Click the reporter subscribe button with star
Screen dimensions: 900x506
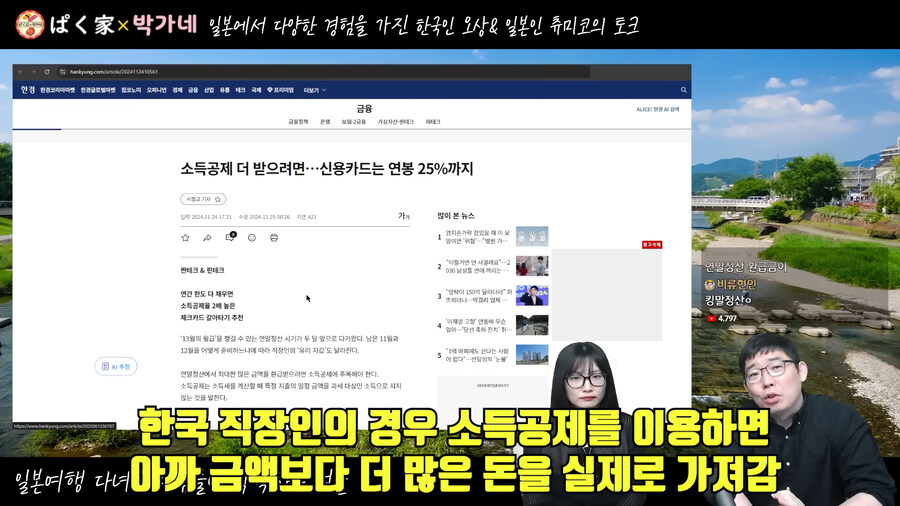[203, 199]
